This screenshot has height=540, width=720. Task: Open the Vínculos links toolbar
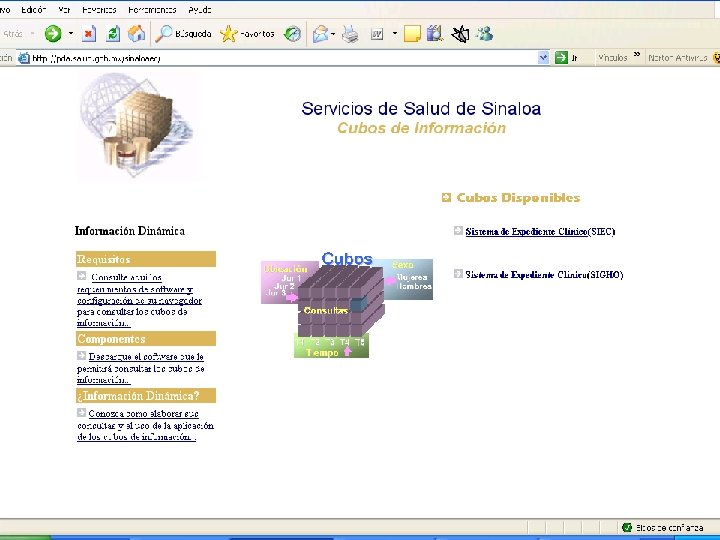[x=613, y=58]
